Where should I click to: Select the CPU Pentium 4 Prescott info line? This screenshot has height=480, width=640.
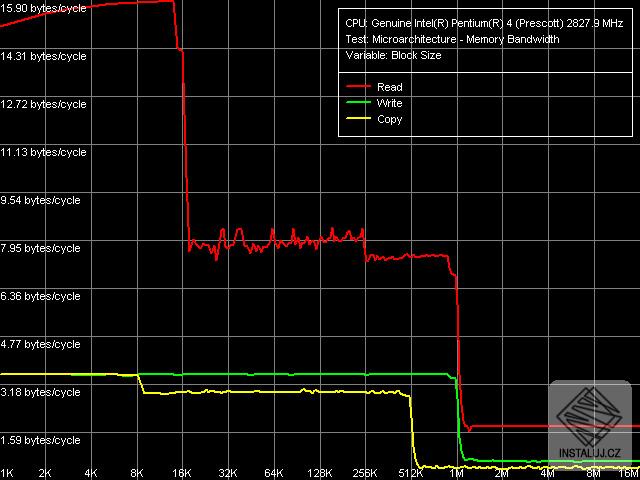coord(484,23)
